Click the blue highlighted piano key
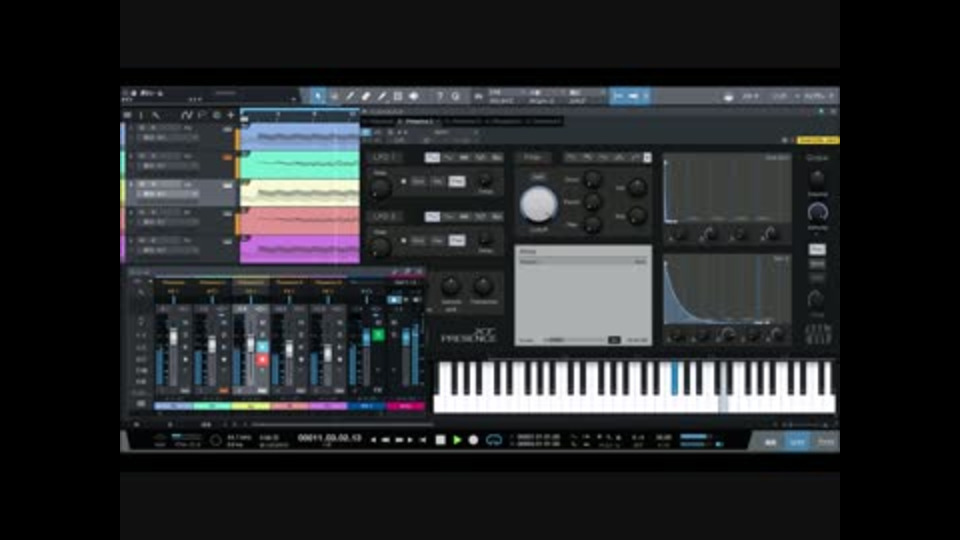This screenshot has height=540, width=960. [675, 378]
